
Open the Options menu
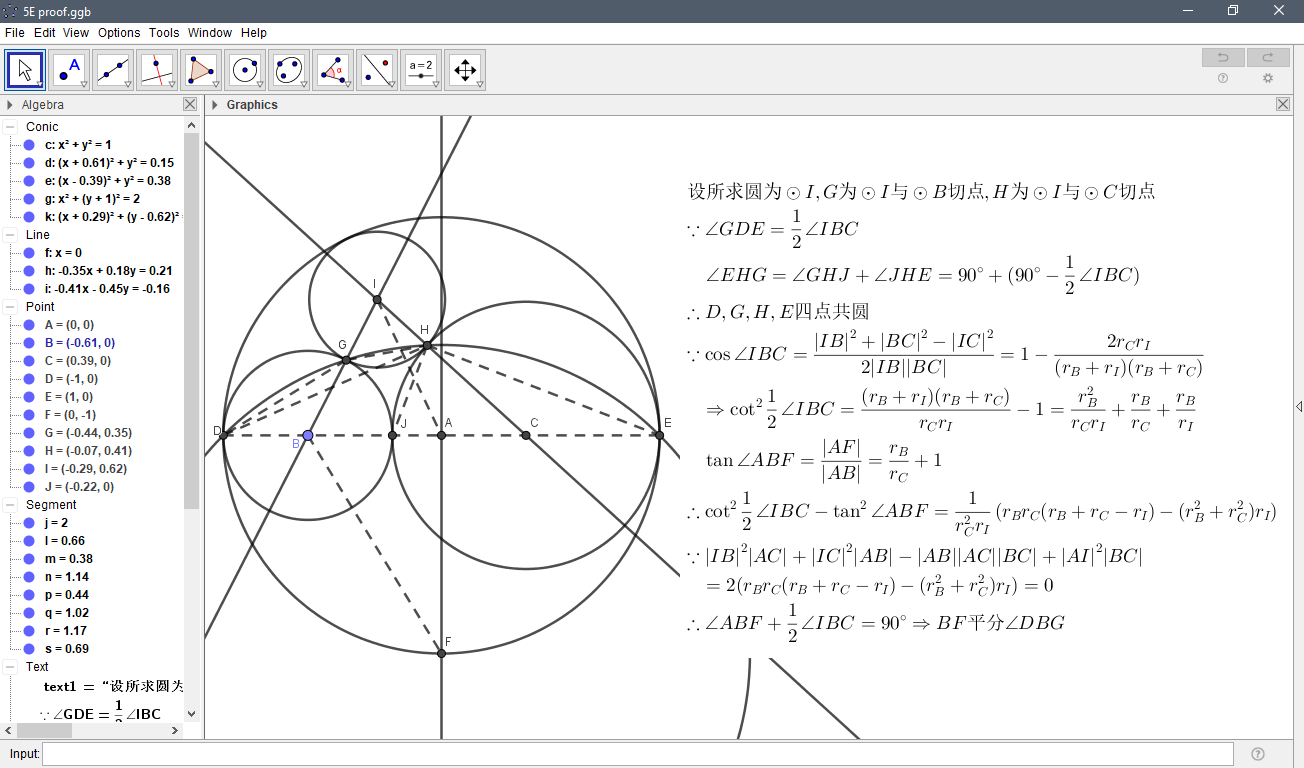pos(119,32)
